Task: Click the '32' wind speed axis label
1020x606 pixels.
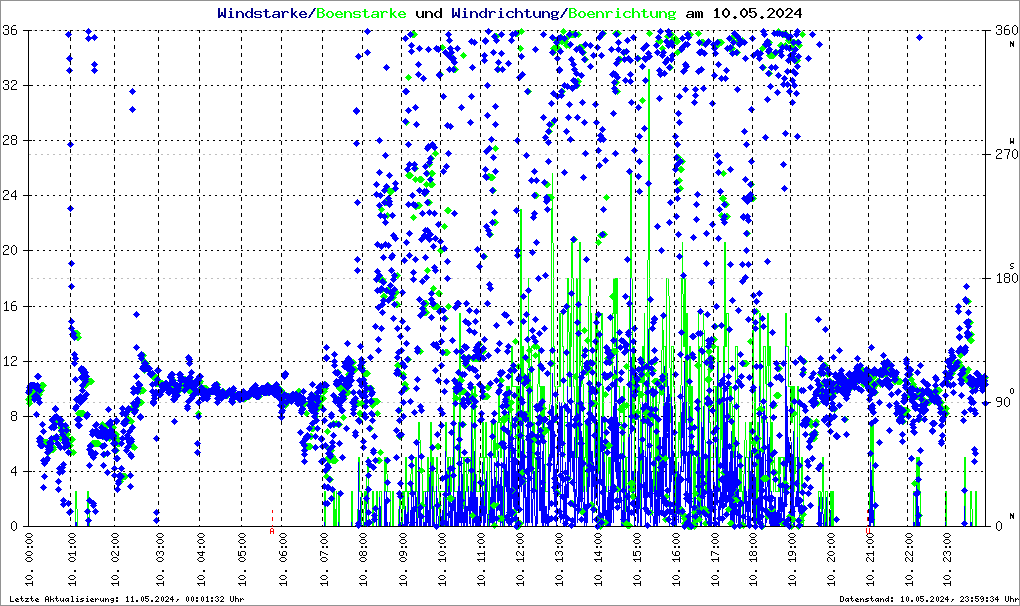Action: pyautogui.click(x=10, y=85)
